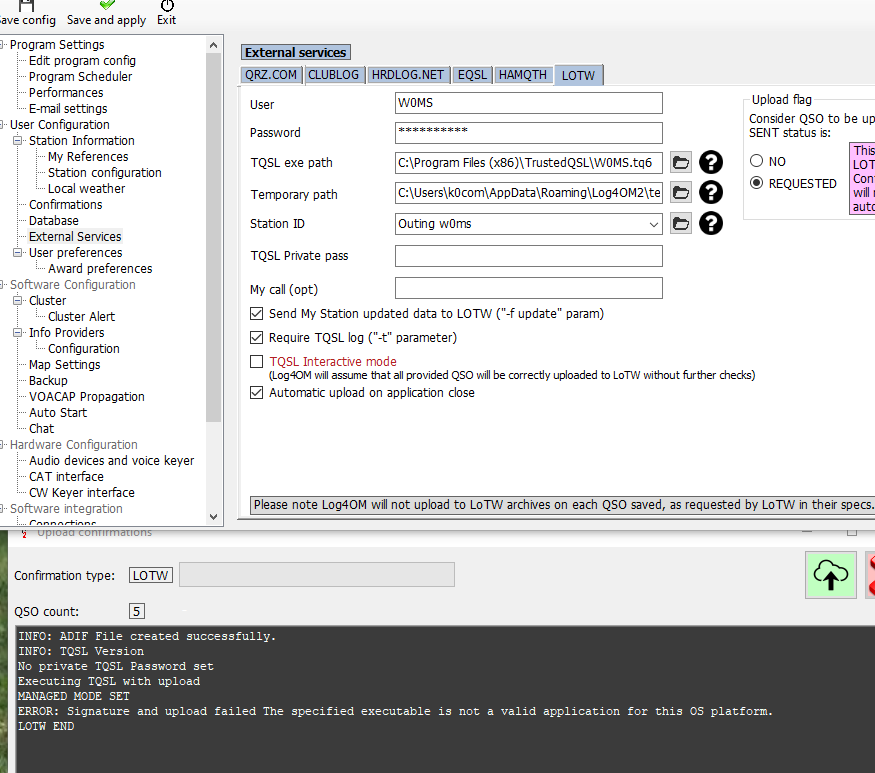The height and width of the screenshot is (773, 875).
Task: Select the LOTW tab
Action: (579, 75)
